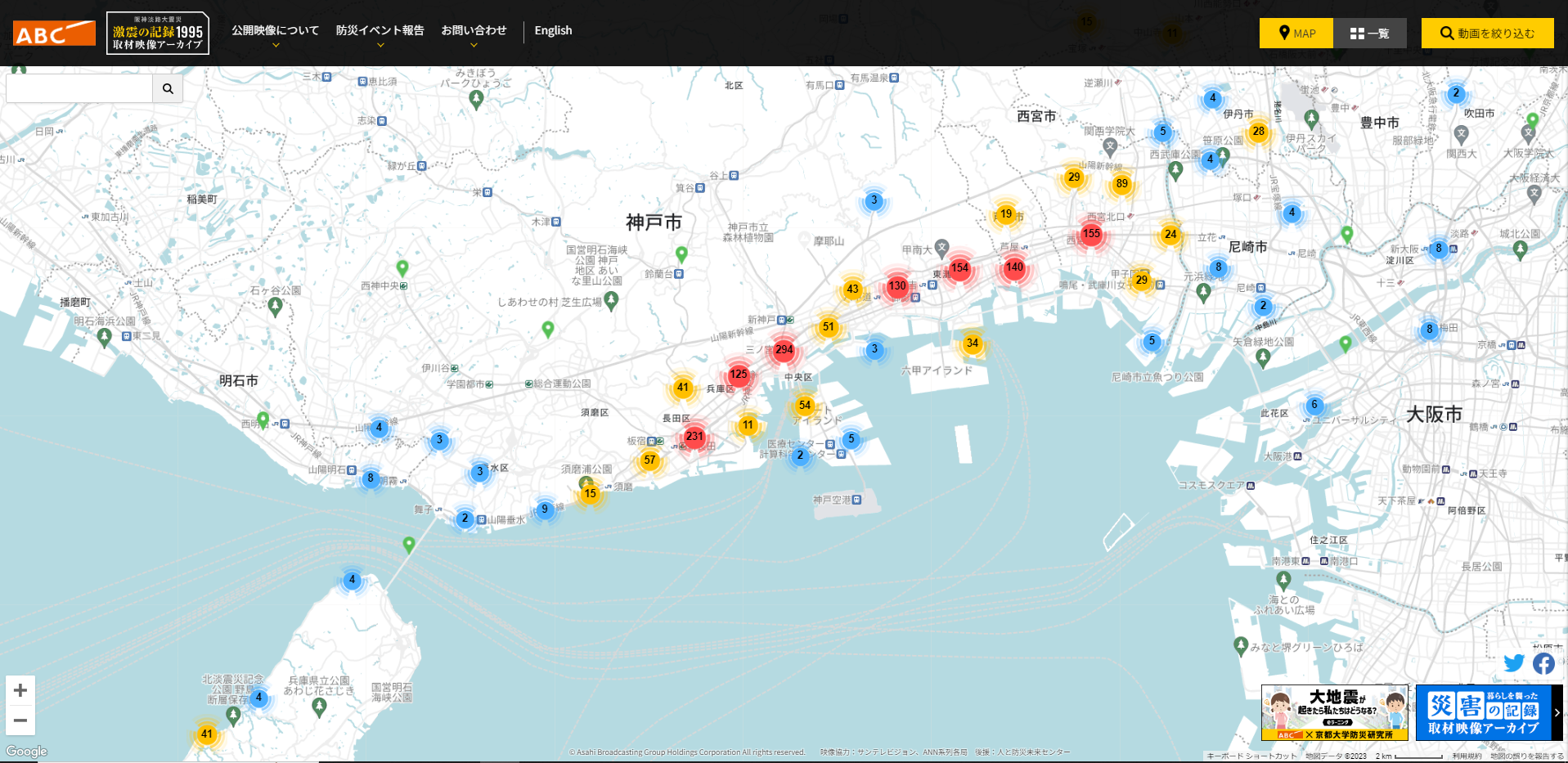Click the search magnifier button

pyautogui.click(x=168, y=88)
